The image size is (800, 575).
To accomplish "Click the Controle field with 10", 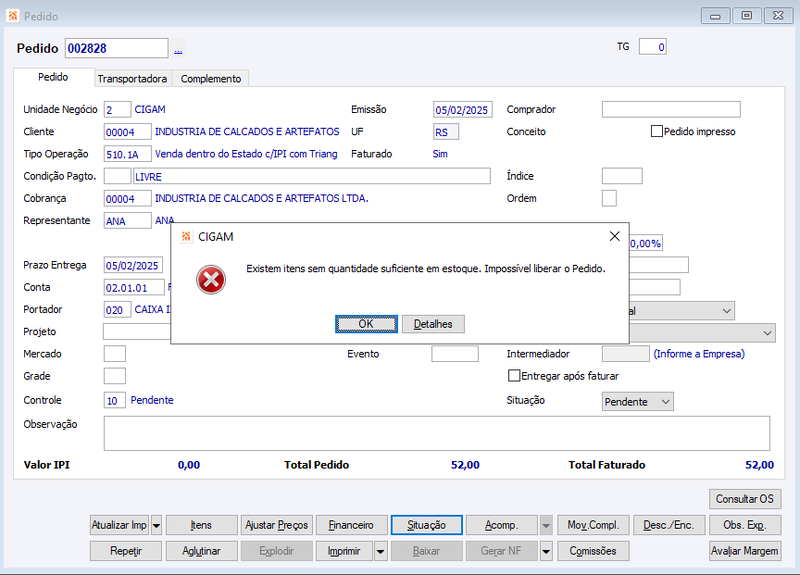I will 115,401.
